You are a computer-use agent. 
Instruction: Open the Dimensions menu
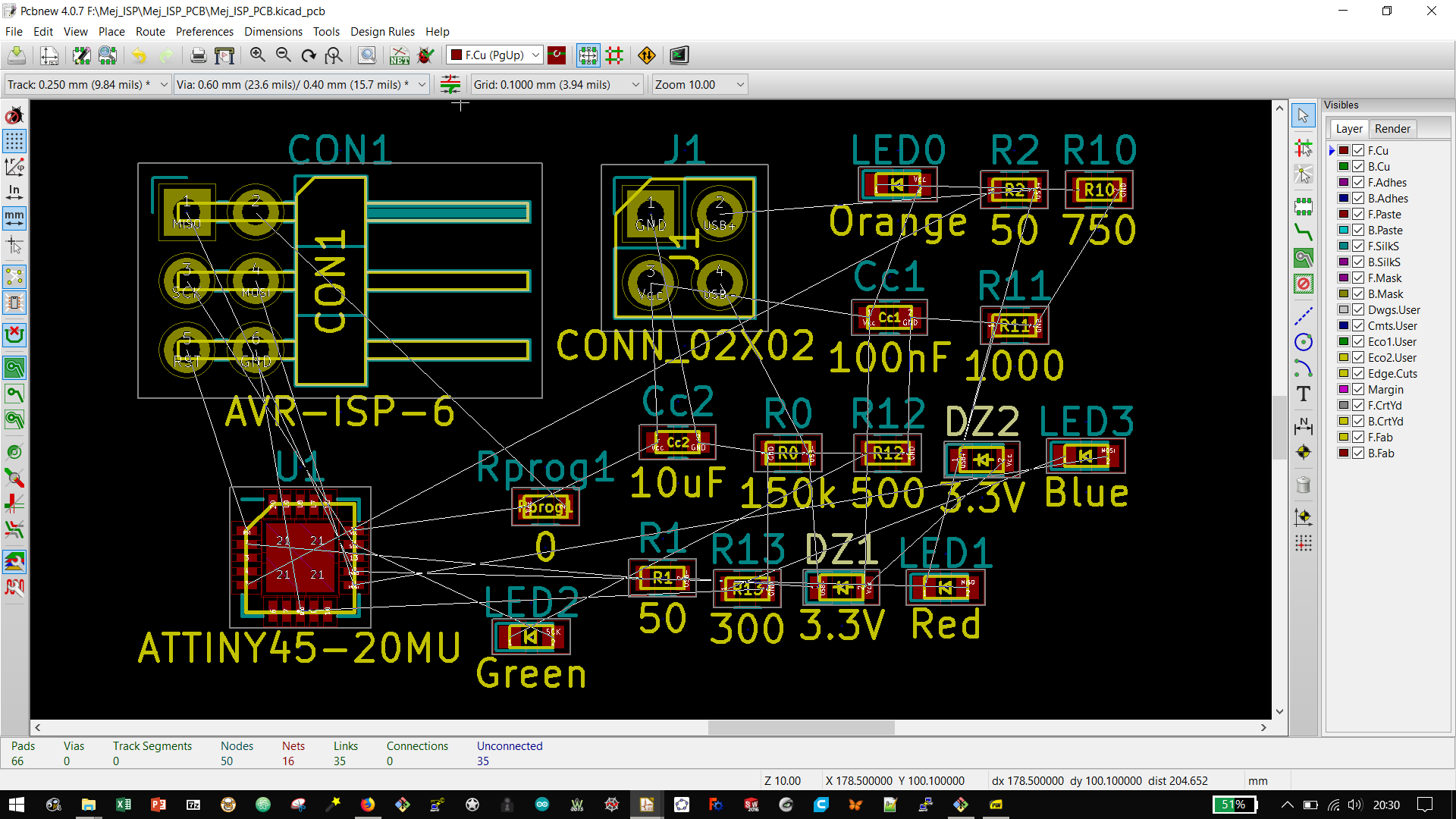tap(273, 31)
